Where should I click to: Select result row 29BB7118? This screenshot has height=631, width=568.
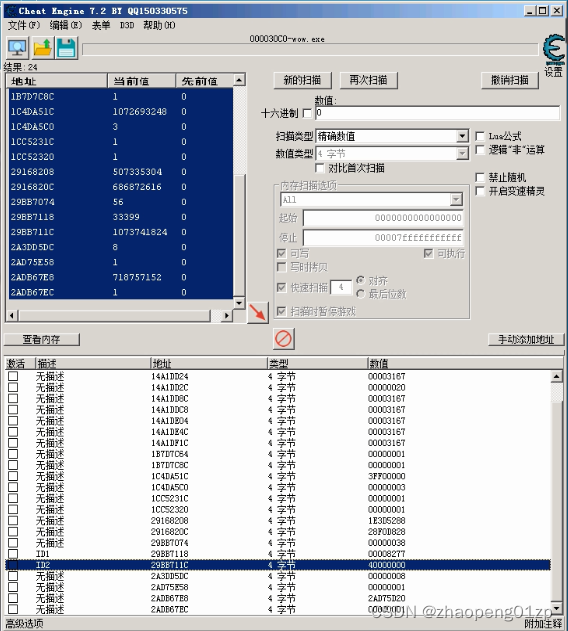pos(120,217)
